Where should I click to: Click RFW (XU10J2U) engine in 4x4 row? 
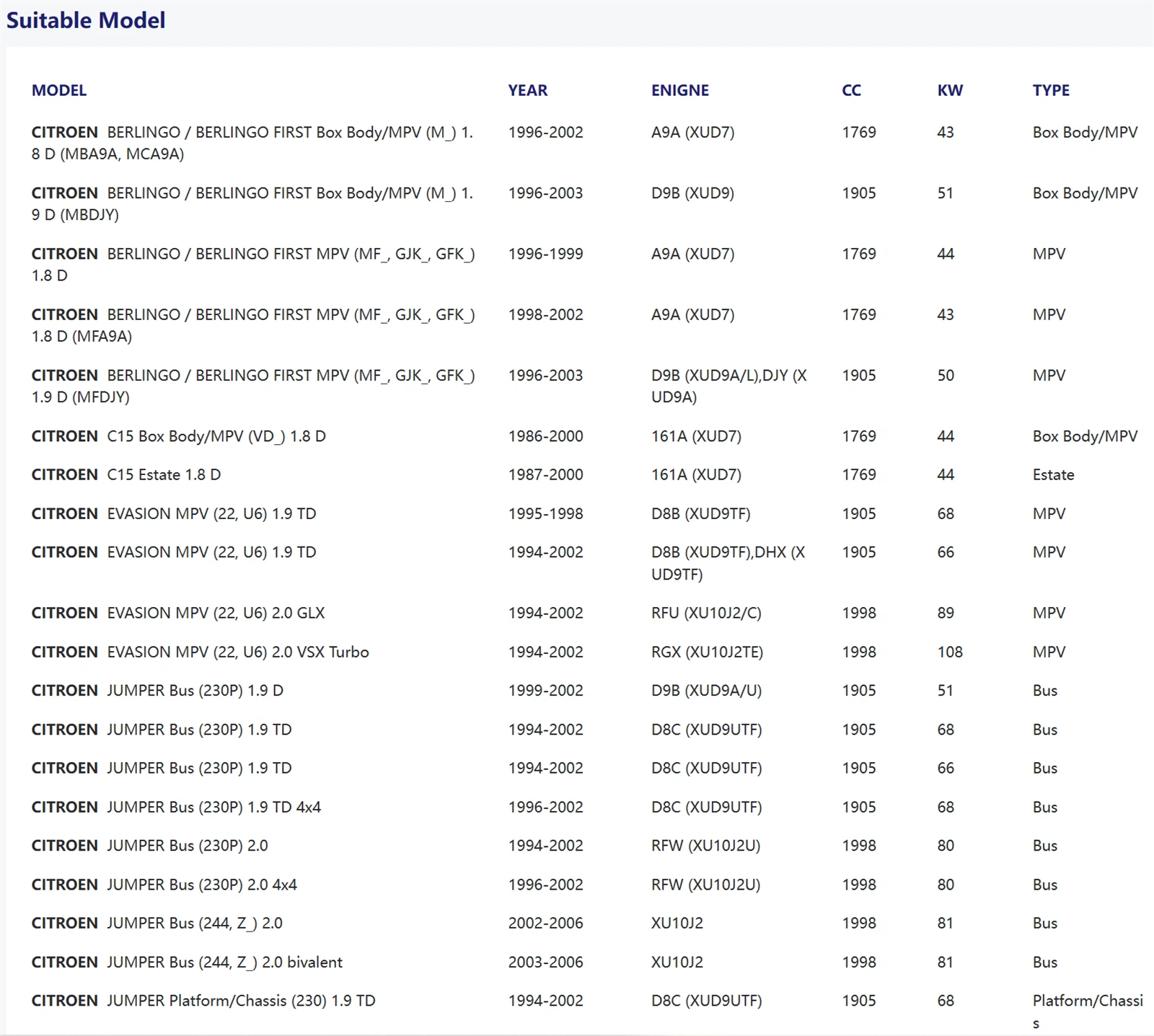click(705, 885)
